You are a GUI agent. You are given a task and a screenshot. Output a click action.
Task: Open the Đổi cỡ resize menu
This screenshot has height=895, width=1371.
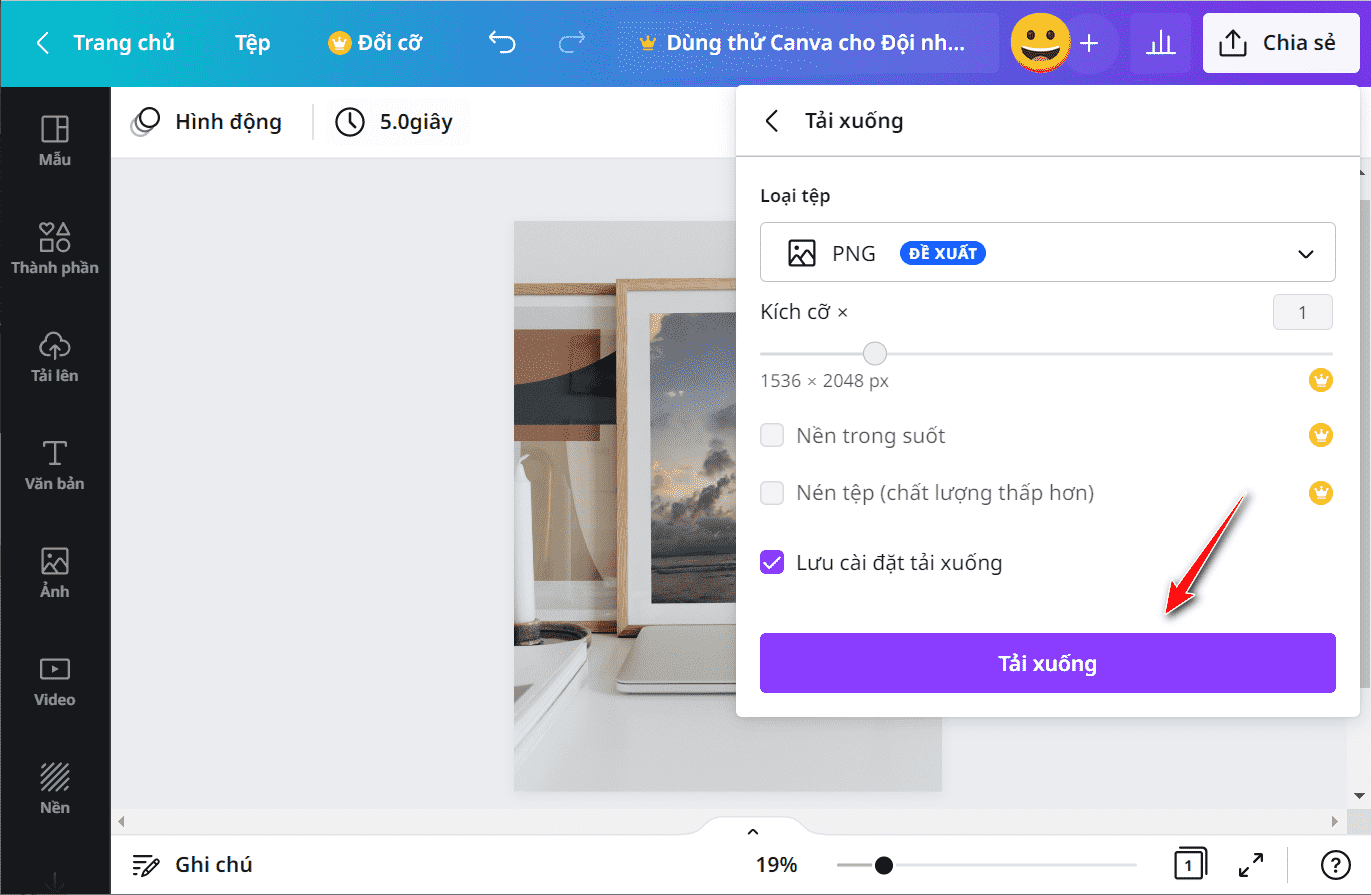coord(375,43)
